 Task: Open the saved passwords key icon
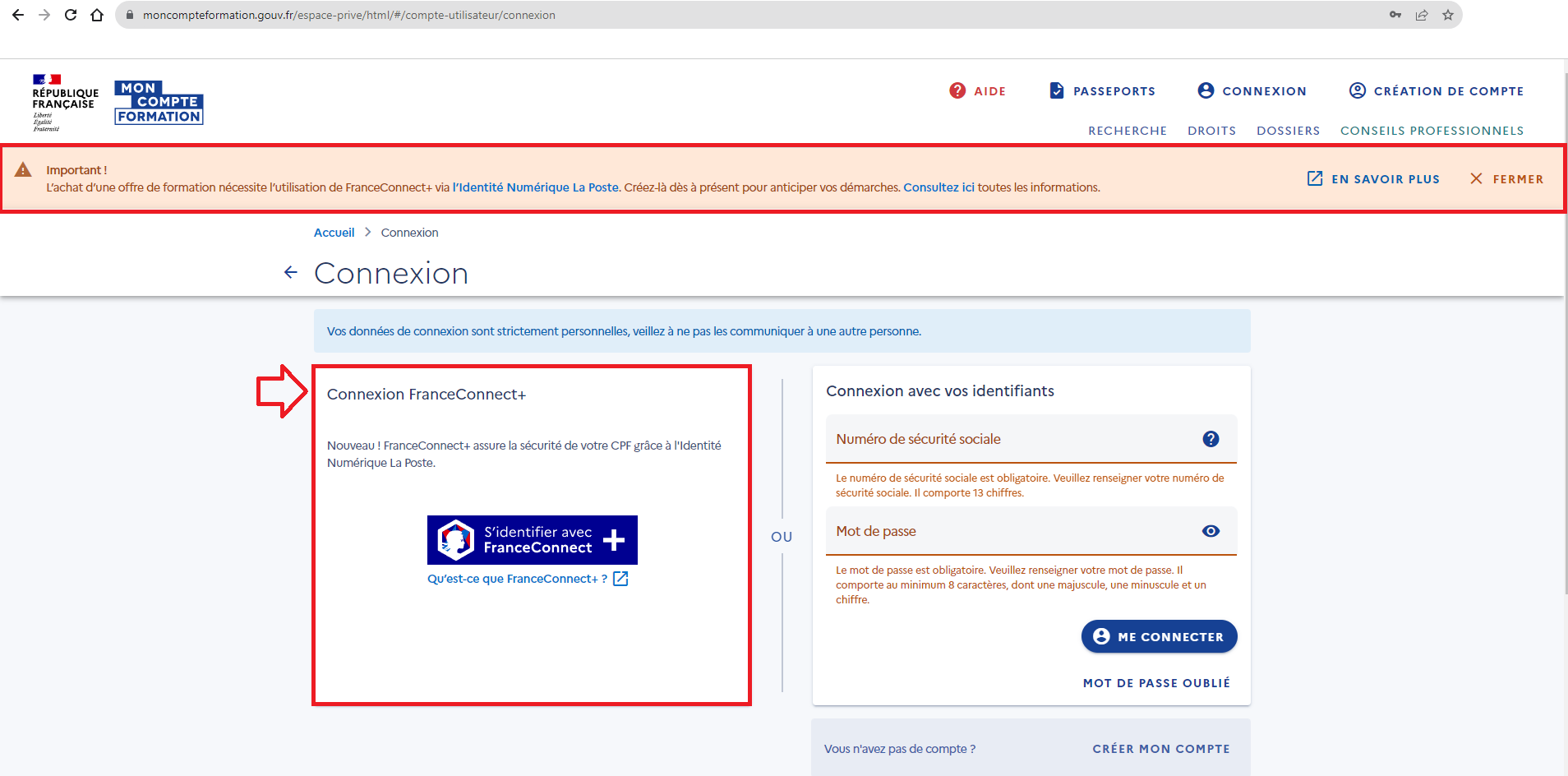tap(1395, 15)
